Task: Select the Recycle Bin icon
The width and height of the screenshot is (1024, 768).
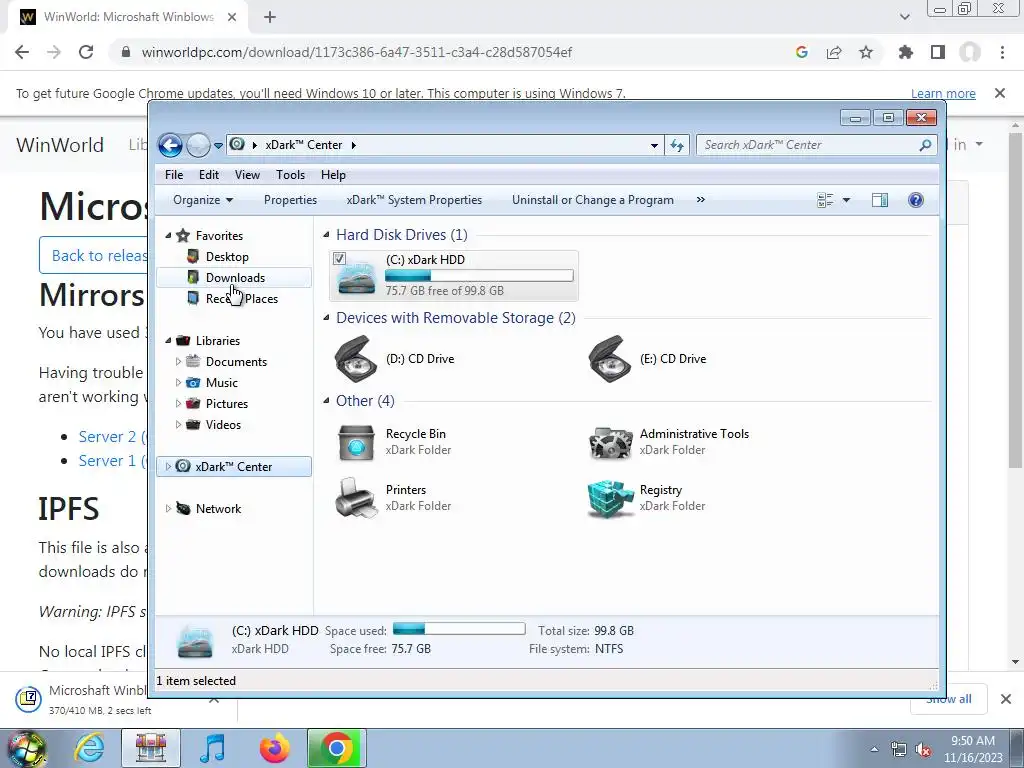Action: click(x=356, y=442)
